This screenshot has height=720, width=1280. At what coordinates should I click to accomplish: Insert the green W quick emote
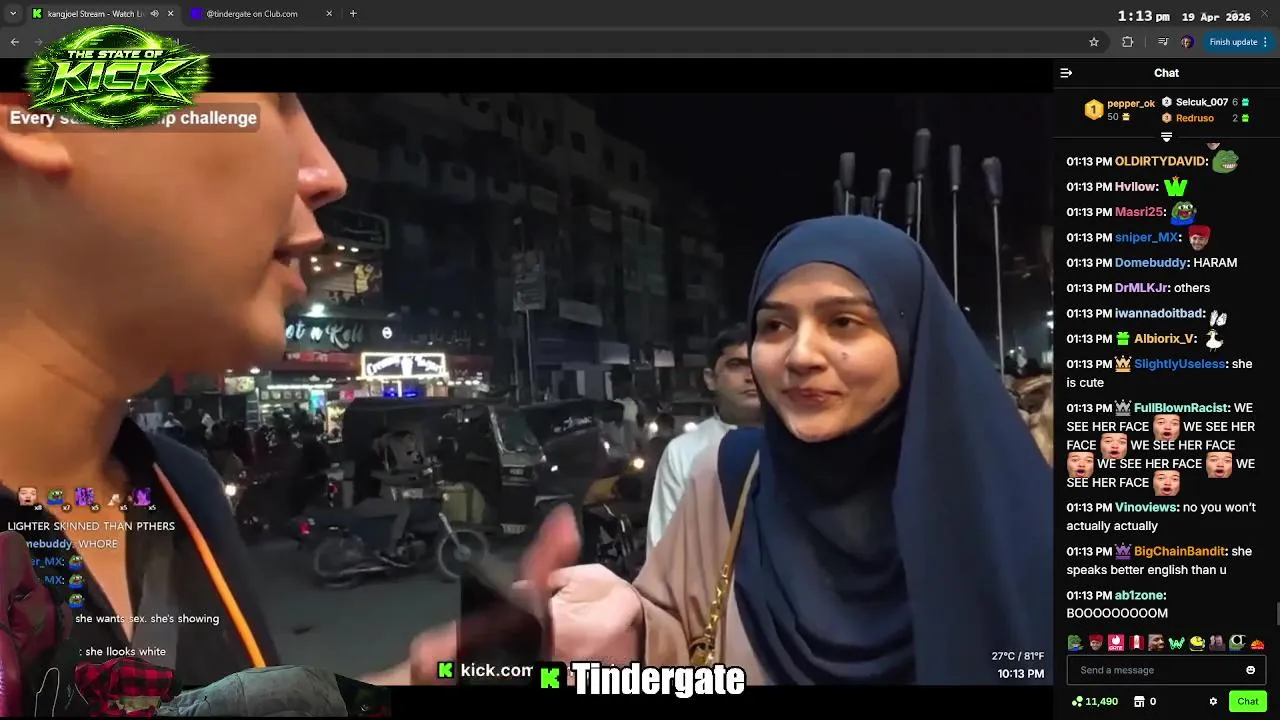(x=1177, y=643)
